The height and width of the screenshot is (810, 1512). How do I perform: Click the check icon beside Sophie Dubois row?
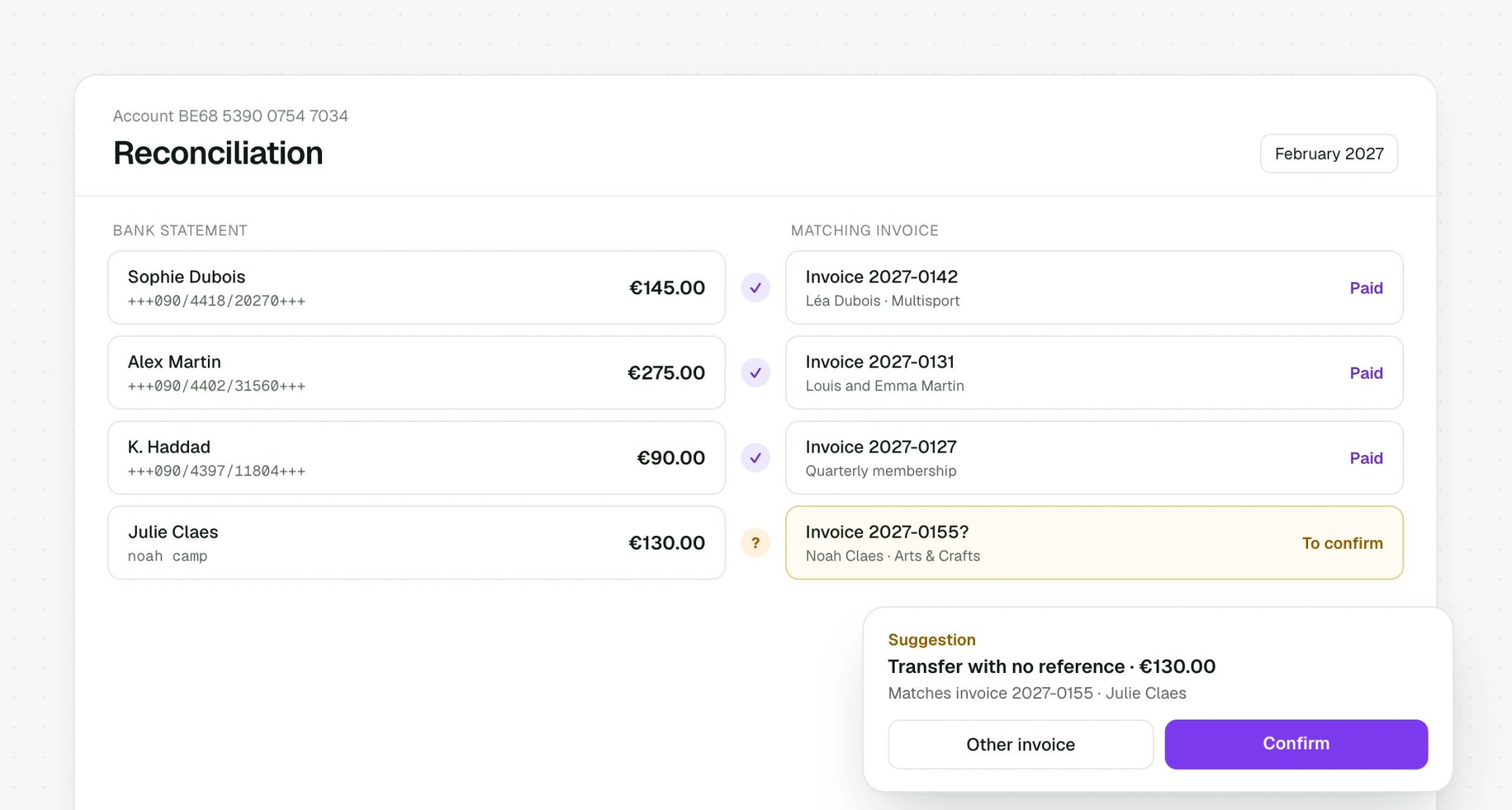click(x=755, y=288)
